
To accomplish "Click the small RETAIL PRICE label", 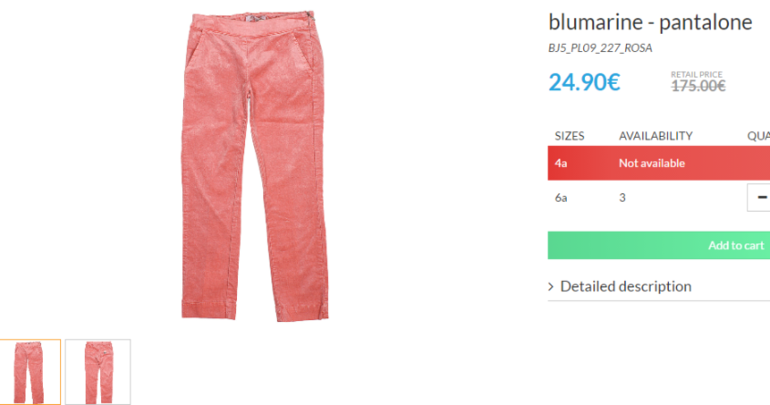I will coord(696,74).
